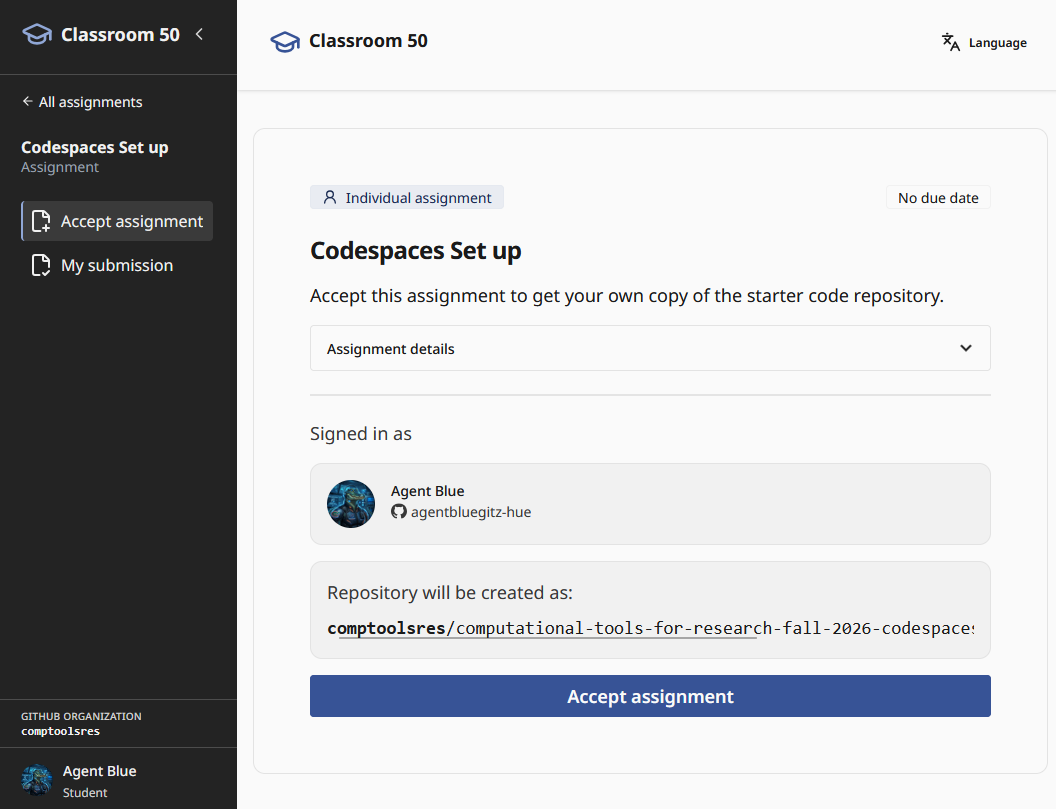Image resolution: width=1056 pixels, height=809 pixels.
Task: Click Agent Blue avatar in sidebar footer
Action: pyautogui.click(x=36, y=780)
